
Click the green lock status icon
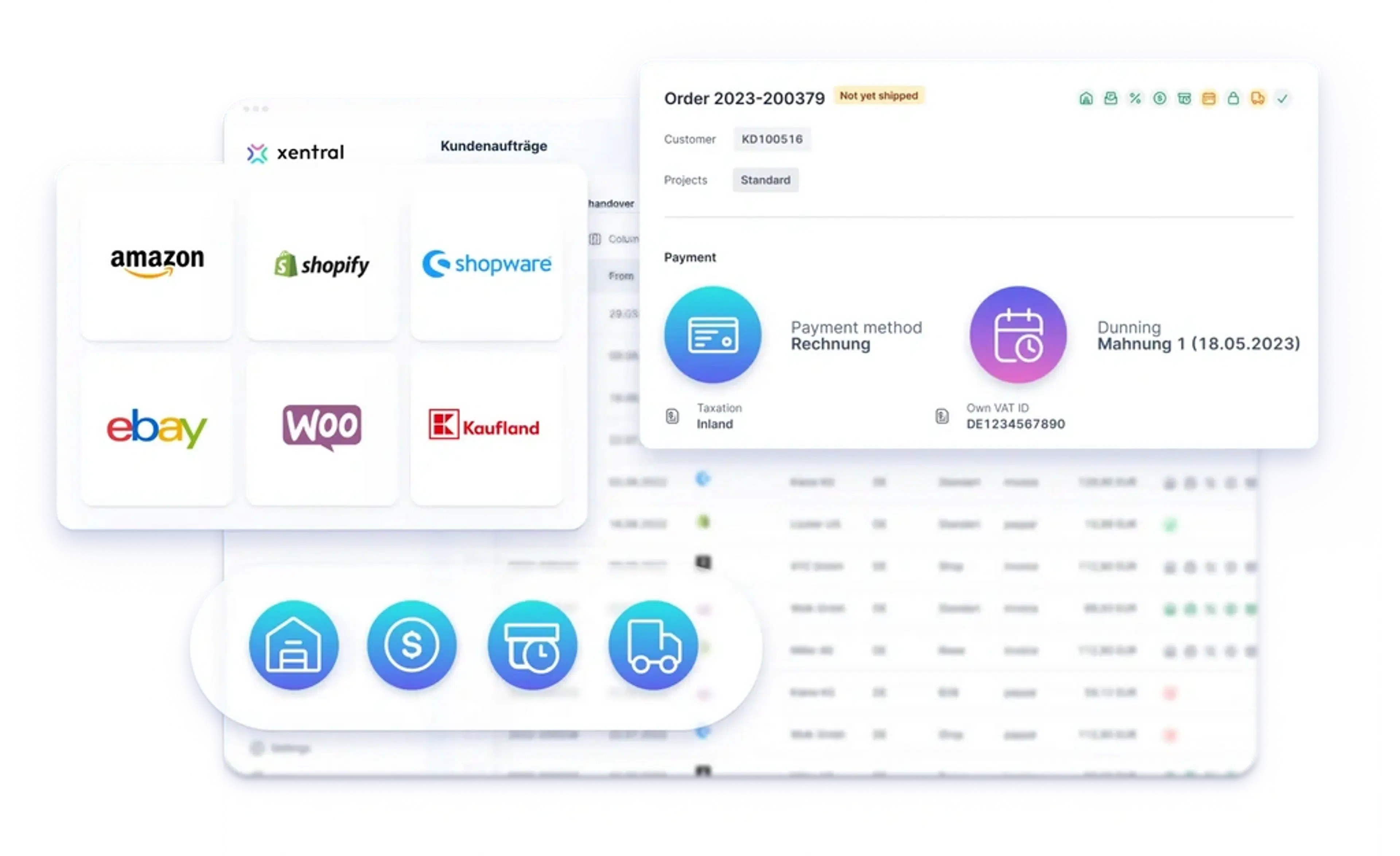pyautogui.click(x=1233, y=98)
